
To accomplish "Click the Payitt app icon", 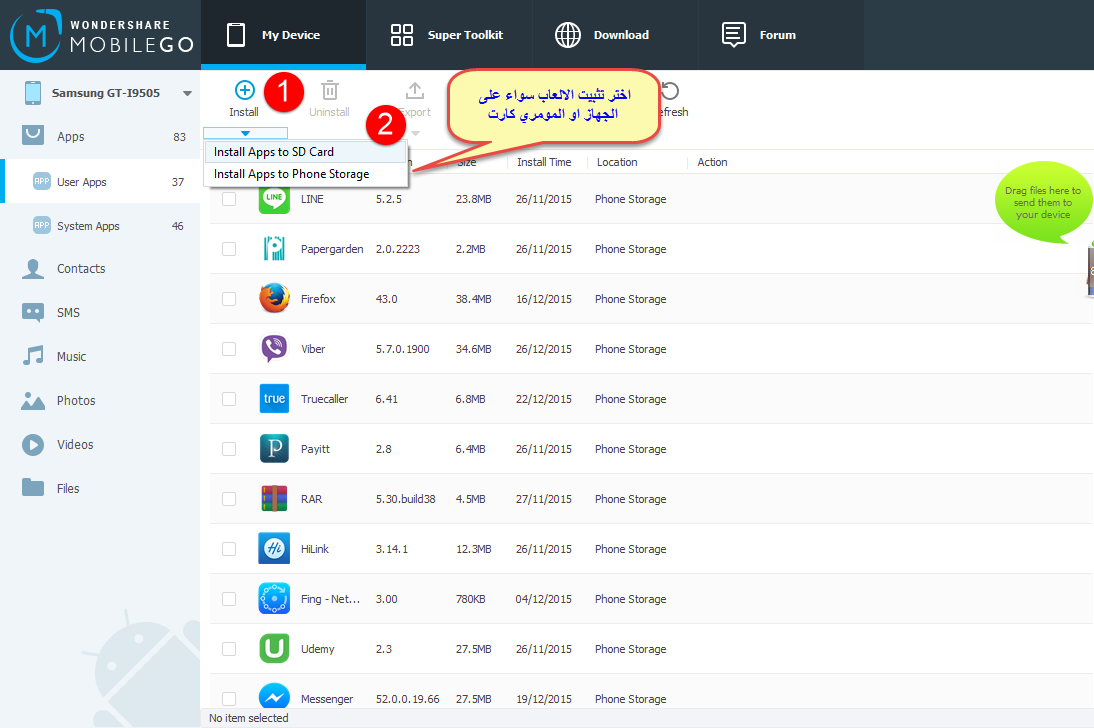I will [274, 449].
